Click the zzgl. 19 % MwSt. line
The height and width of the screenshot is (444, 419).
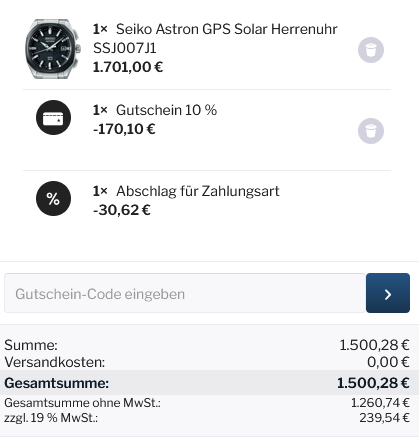[207, 418]
